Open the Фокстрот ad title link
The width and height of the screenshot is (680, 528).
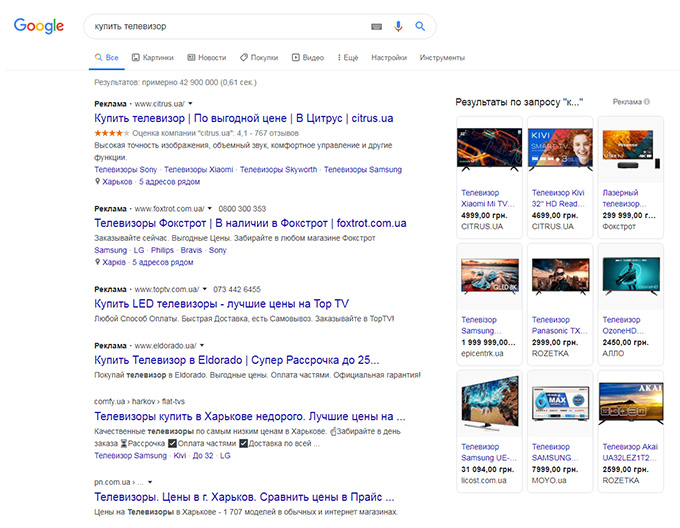point(250,223)
